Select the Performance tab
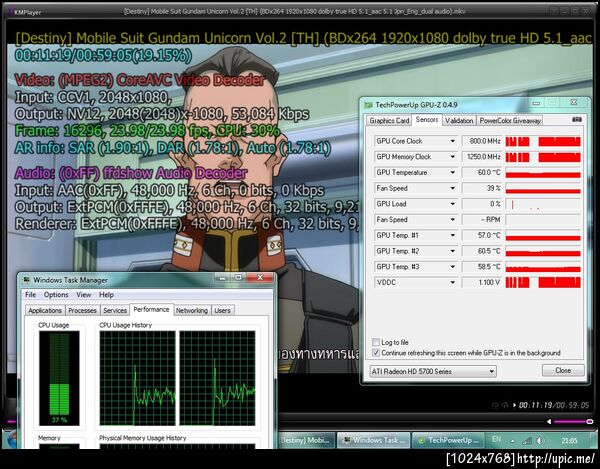 (x=151, y=309)
